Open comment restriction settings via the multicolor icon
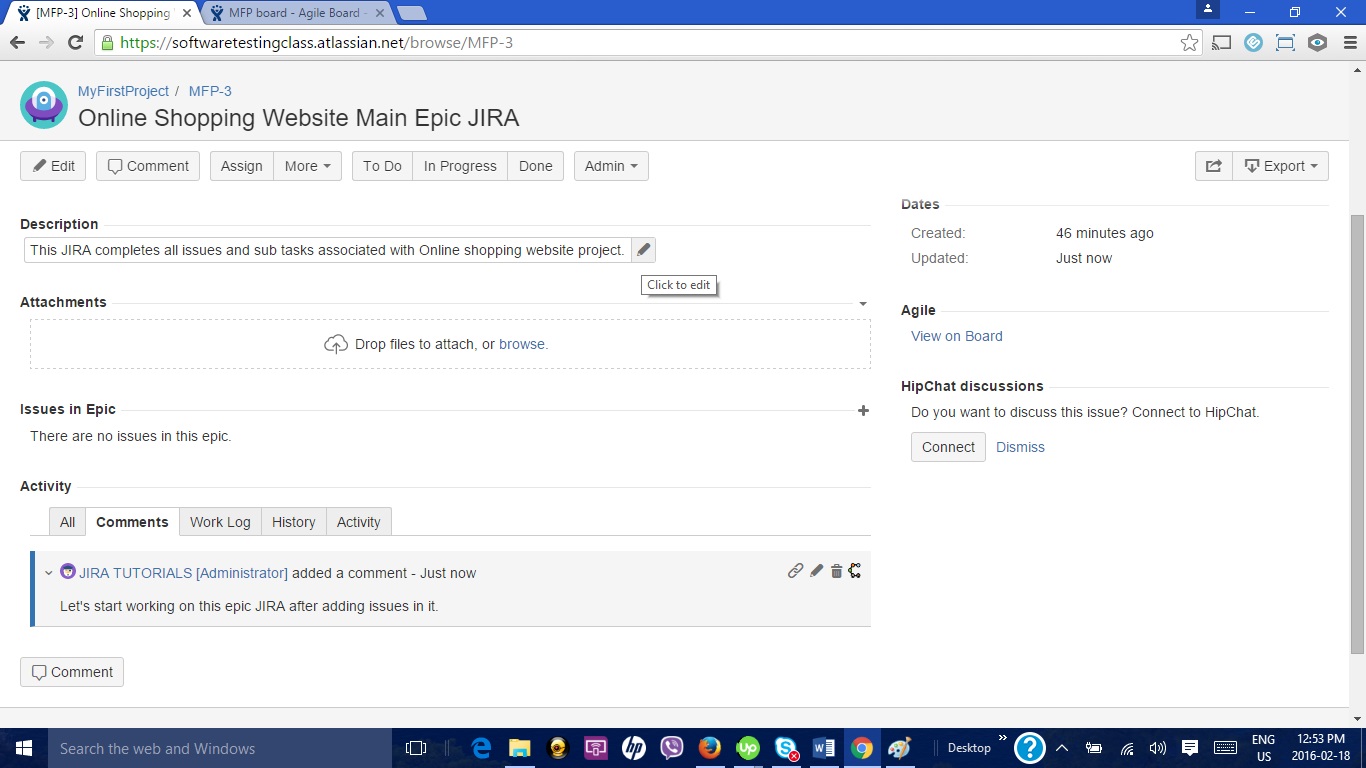This screenshot has height=768, width=1366. [855, 571]
